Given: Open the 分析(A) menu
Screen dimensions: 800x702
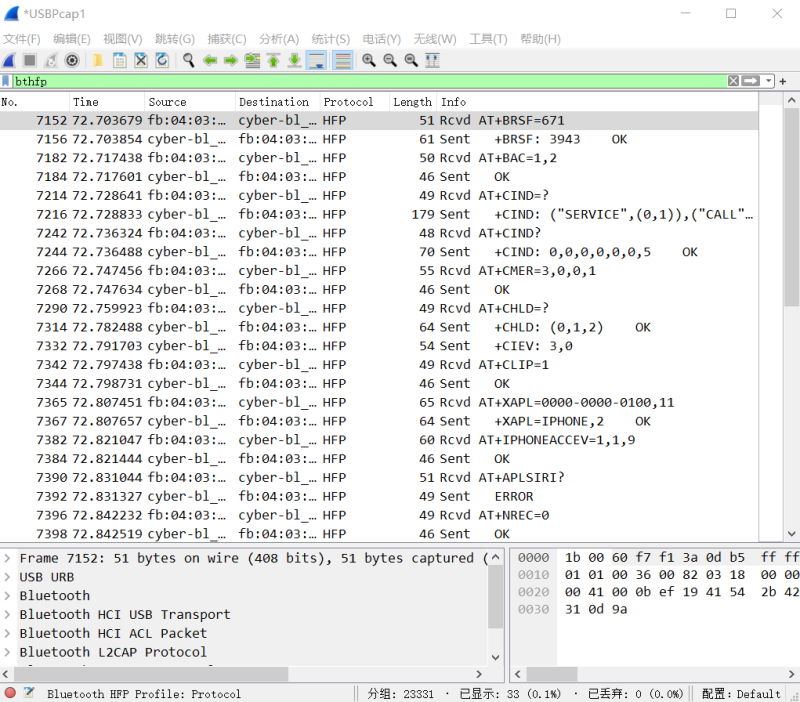Looking at the screenshot, I should 279,39.
